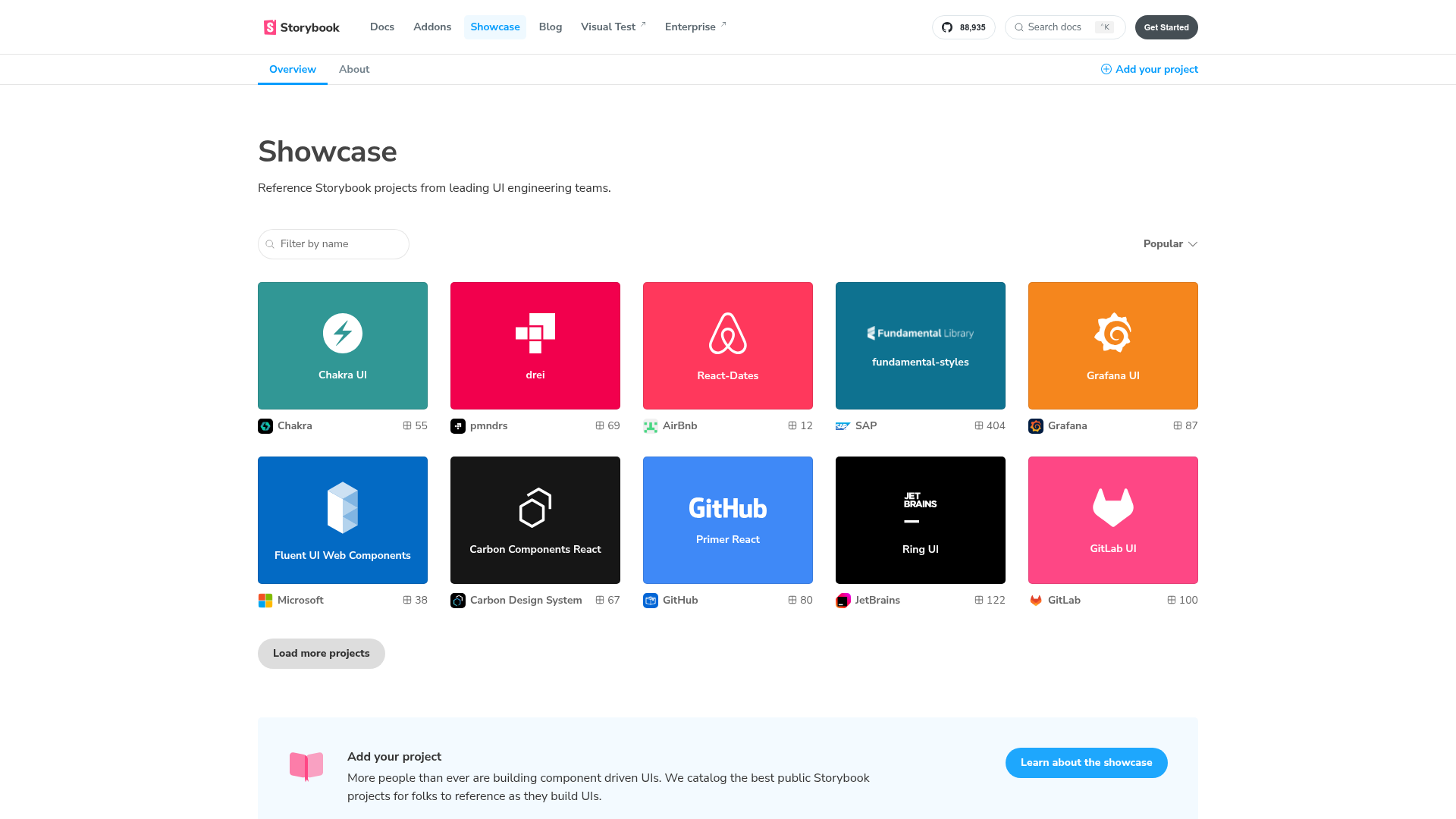Open the Ring UI project card
Image resolution: width=1456 pixels, height=819 pixels.
921,520
